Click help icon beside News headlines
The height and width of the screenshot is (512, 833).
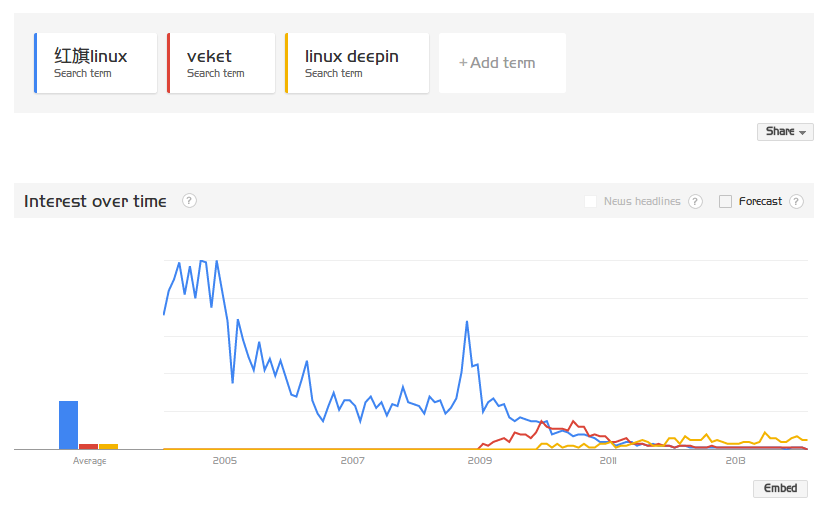pos(695,201)
